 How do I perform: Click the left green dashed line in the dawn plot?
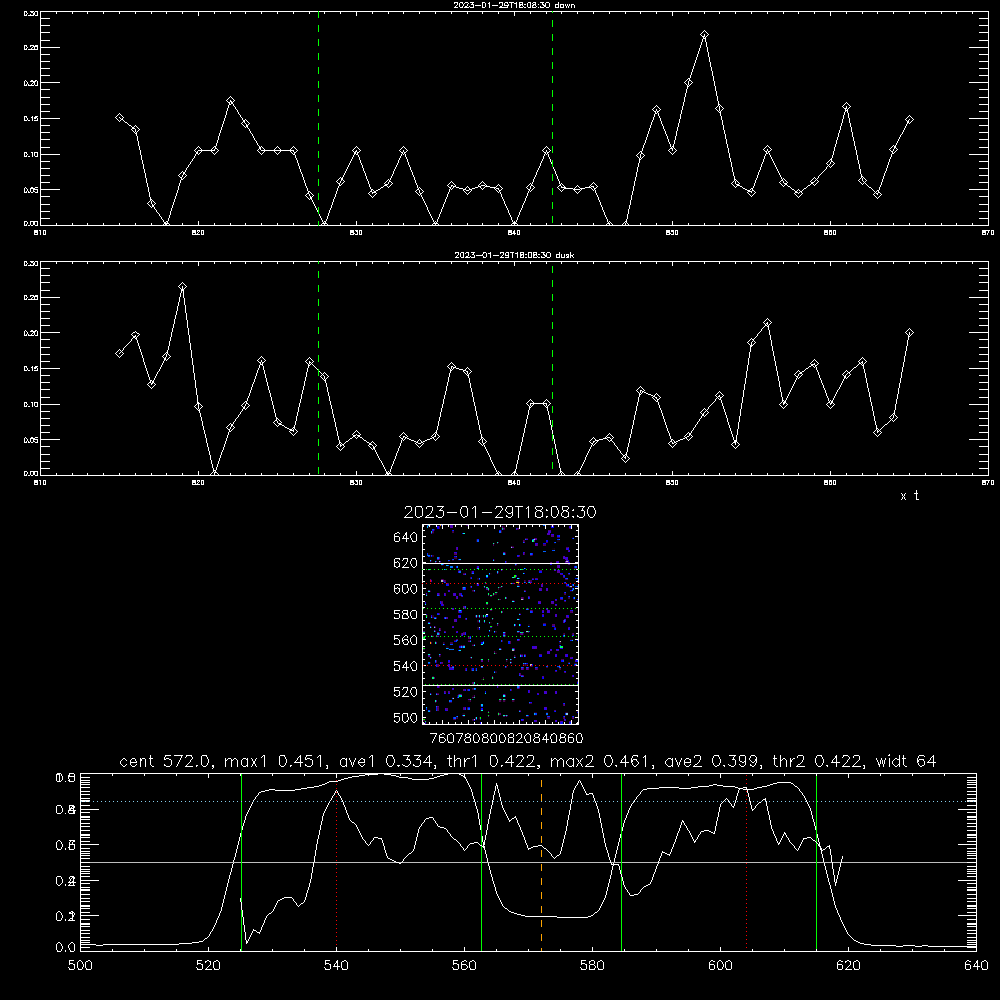(318, 119)
